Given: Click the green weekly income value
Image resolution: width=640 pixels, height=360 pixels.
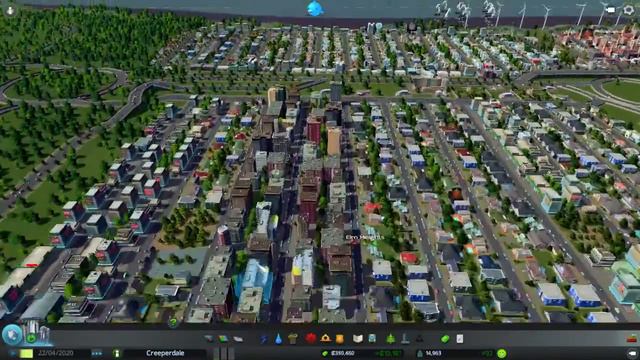Looking at the screenshot, I should (x=388, y=353).
